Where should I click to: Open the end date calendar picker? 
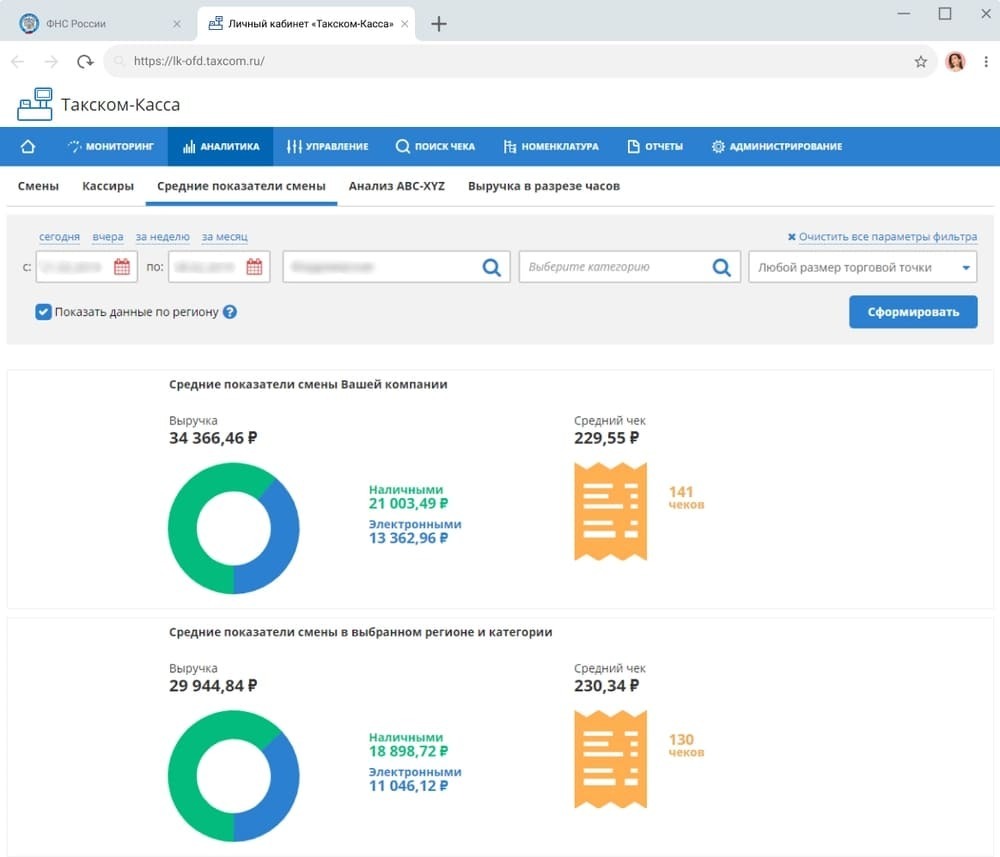pos(254,267)
